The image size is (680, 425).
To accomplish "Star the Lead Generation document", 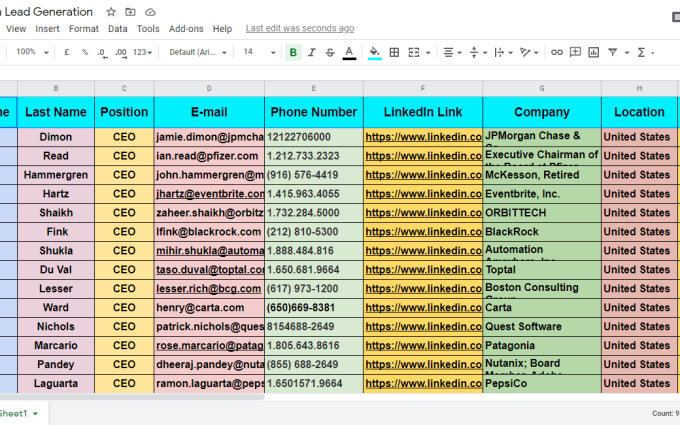I will click(111, 12).
